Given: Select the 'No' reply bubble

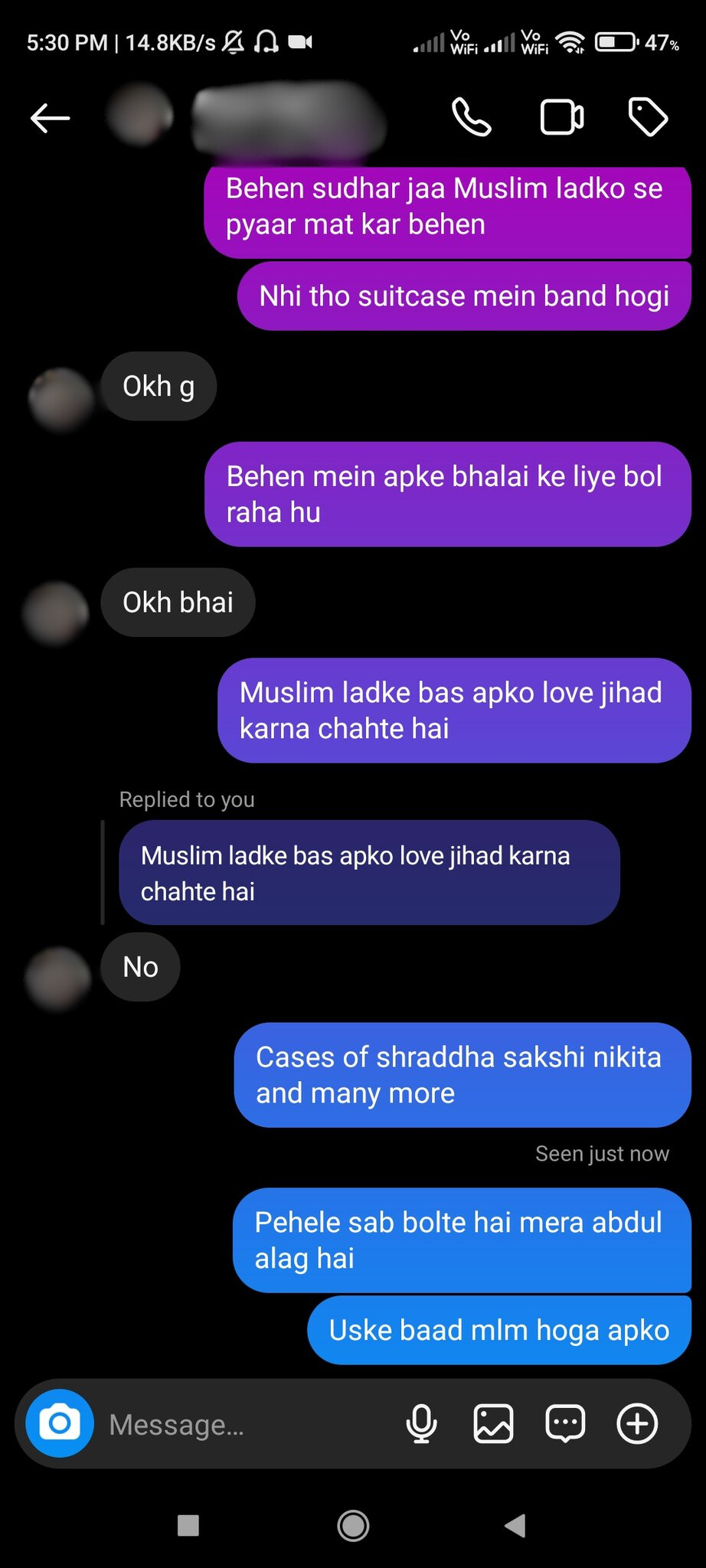Looking at the screenshot, I should click(x=140, y=967).
